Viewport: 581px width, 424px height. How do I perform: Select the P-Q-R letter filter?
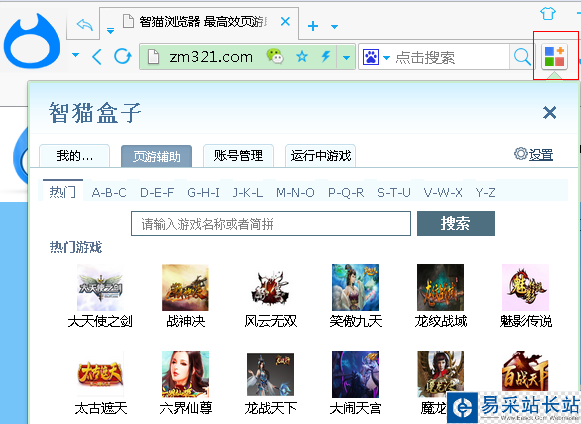tap(346, 193)
